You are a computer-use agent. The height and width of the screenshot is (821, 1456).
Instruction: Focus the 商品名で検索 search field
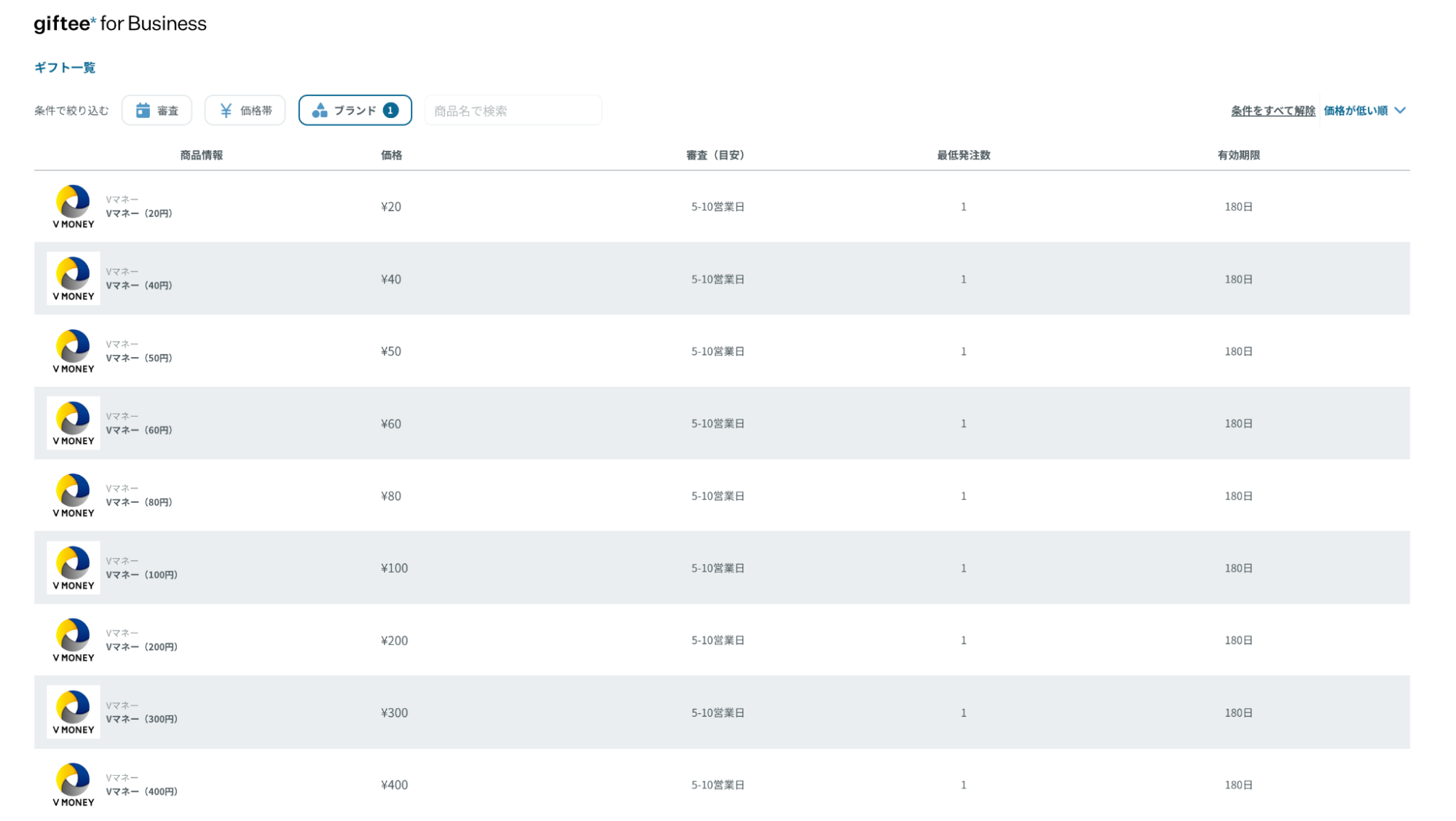pos(513,111)
